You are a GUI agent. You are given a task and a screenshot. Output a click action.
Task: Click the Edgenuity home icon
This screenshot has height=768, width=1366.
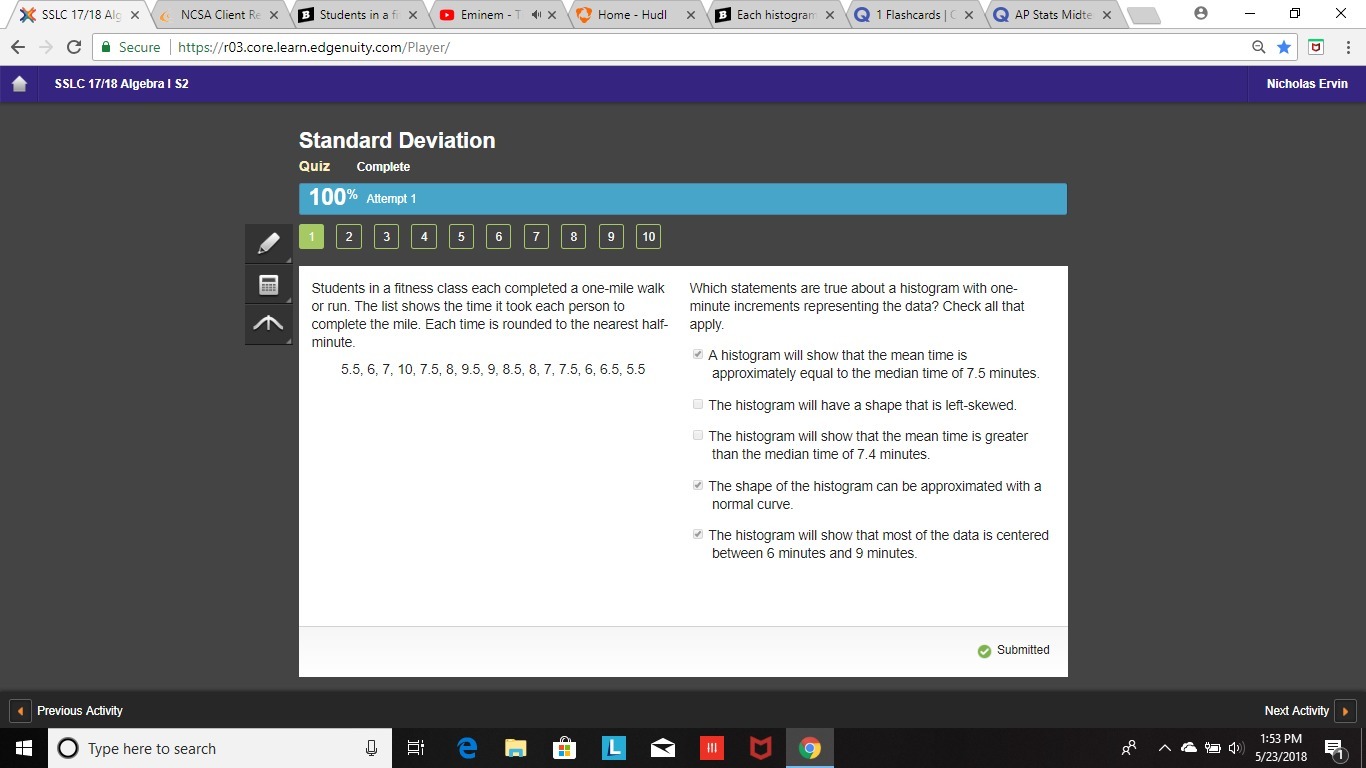pyautogui.click(x=19, y=84)
